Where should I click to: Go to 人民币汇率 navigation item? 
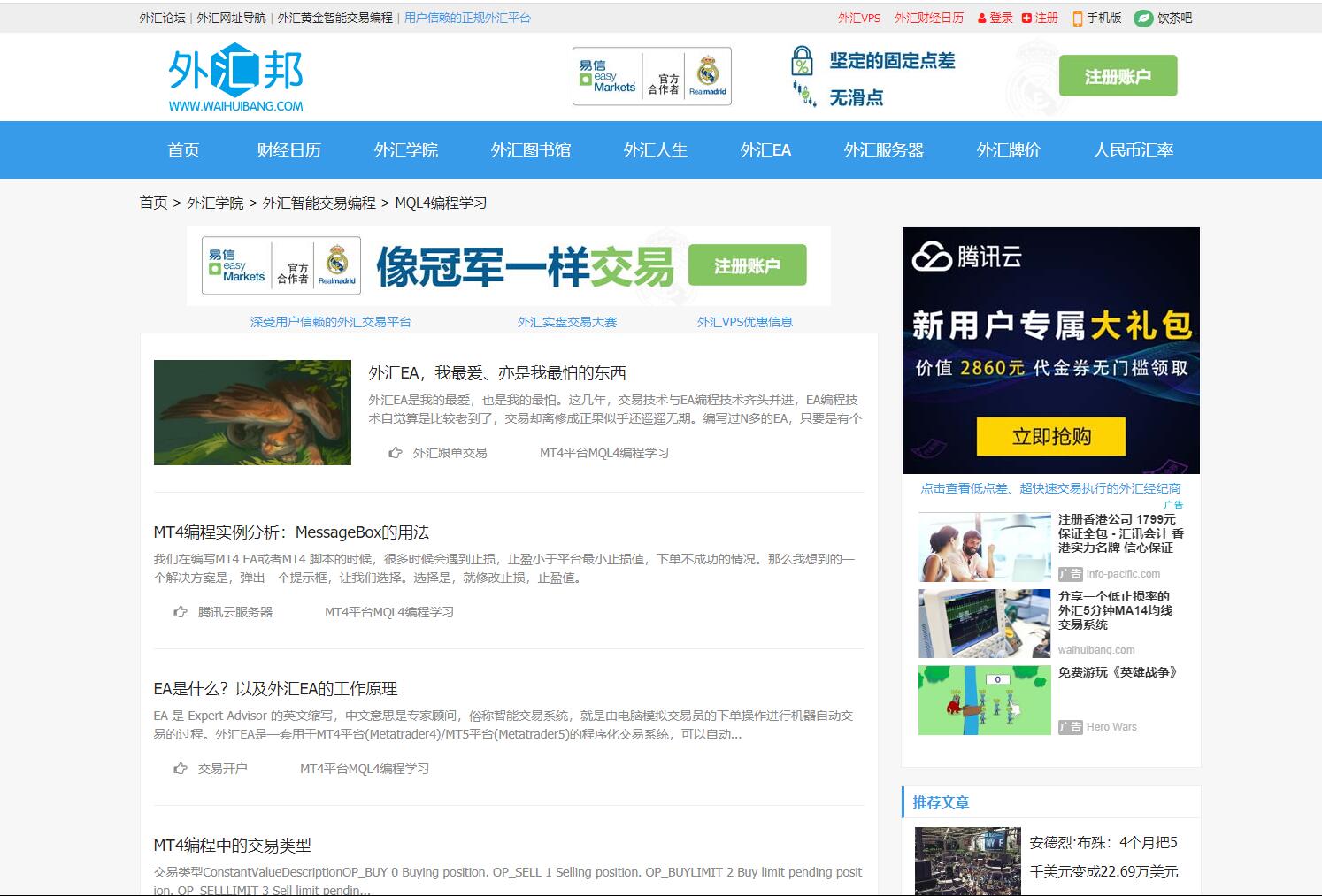(x=1133, y=150)
